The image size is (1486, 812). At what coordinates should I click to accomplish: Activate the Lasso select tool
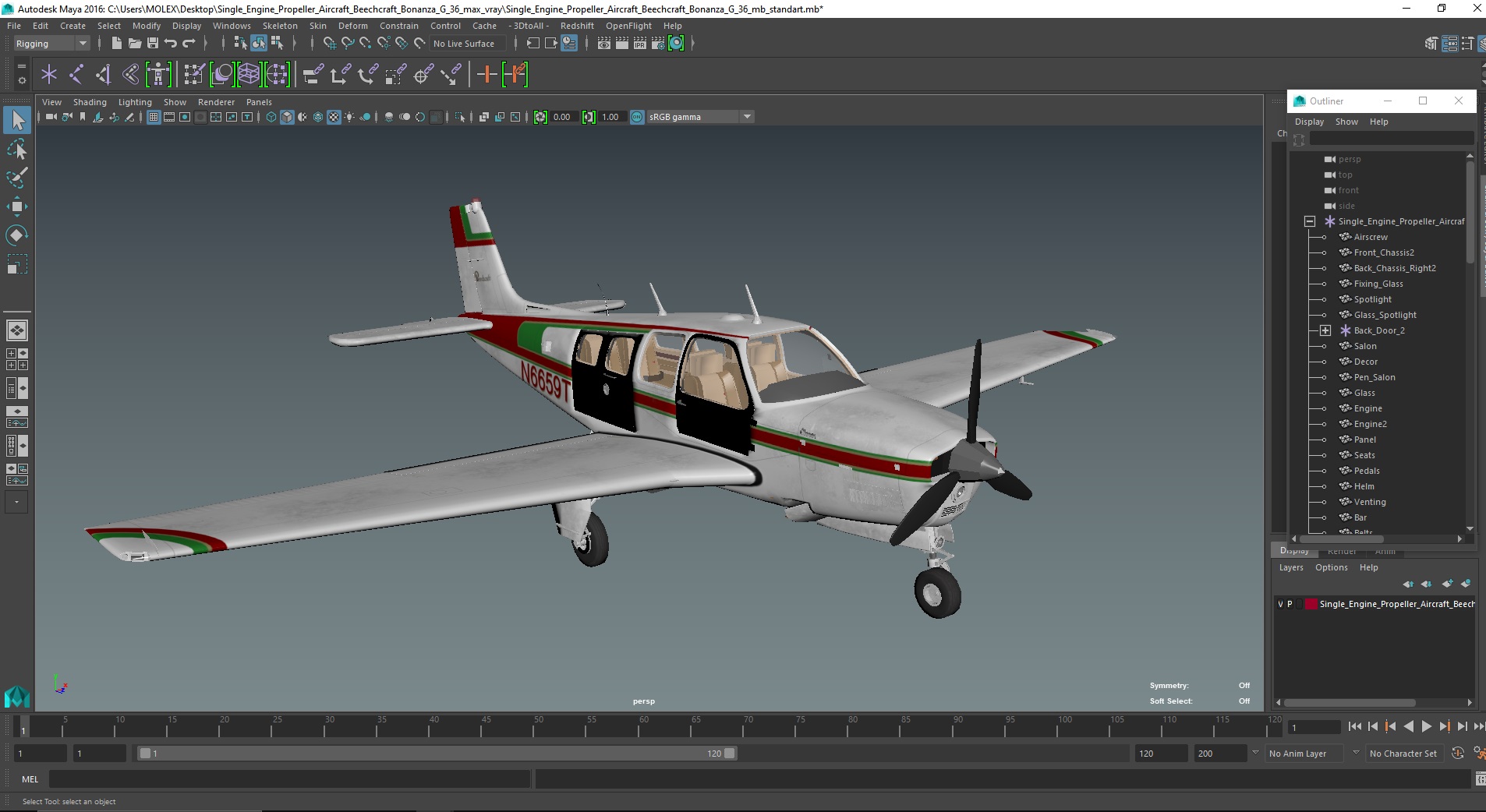[17, 149]
